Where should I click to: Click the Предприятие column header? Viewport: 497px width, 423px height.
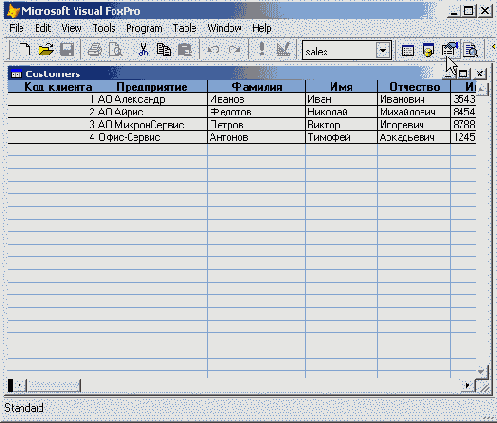[x=152, y=87]
